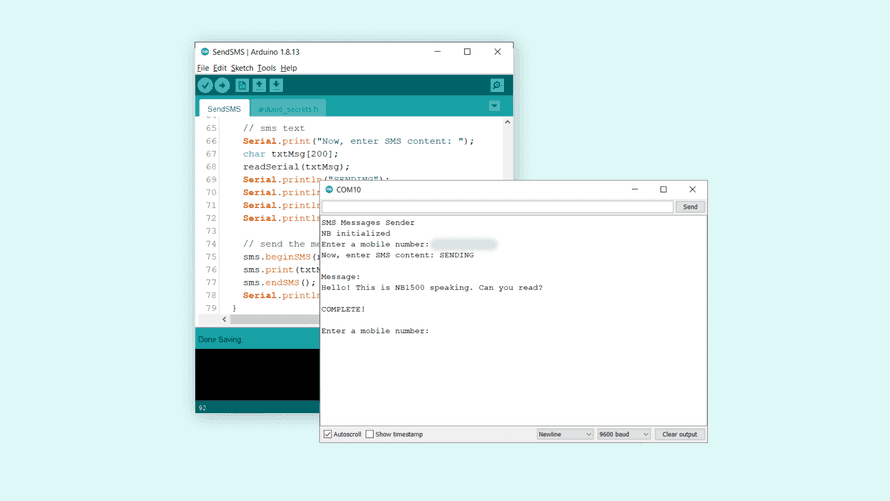Click the "Done Saving." status message
Screen dimensions: 890x501
point(220,339)
